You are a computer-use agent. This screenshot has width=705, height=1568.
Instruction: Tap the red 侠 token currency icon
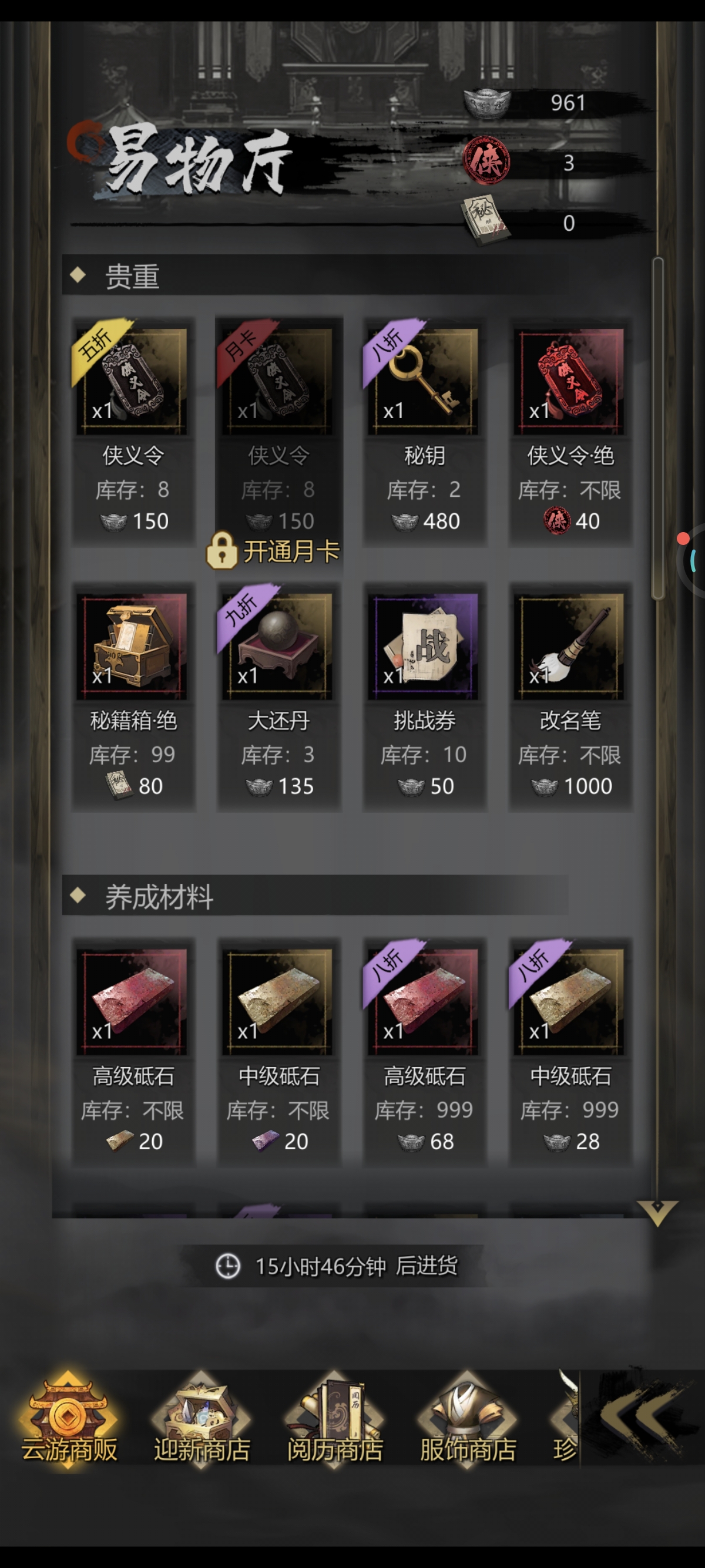tap(486, 162)
